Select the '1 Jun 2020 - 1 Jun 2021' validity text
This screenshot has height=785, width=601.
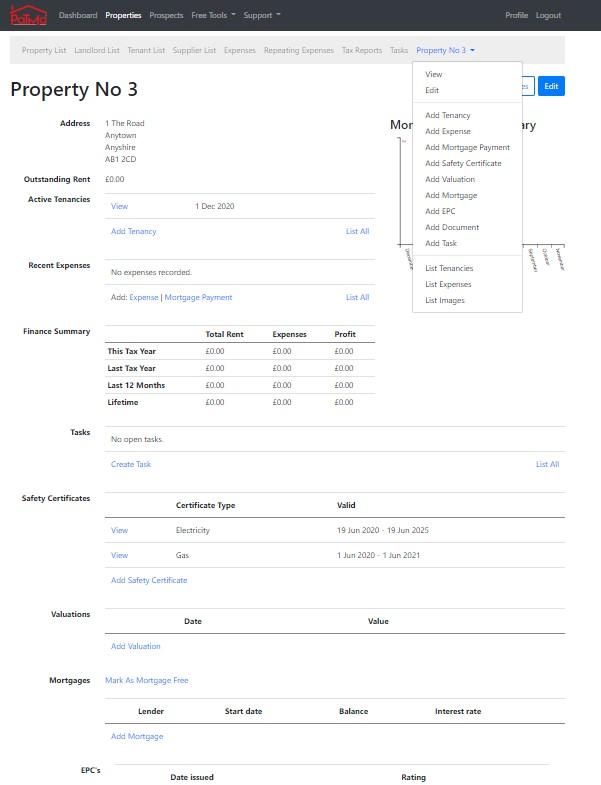[379, 555]
